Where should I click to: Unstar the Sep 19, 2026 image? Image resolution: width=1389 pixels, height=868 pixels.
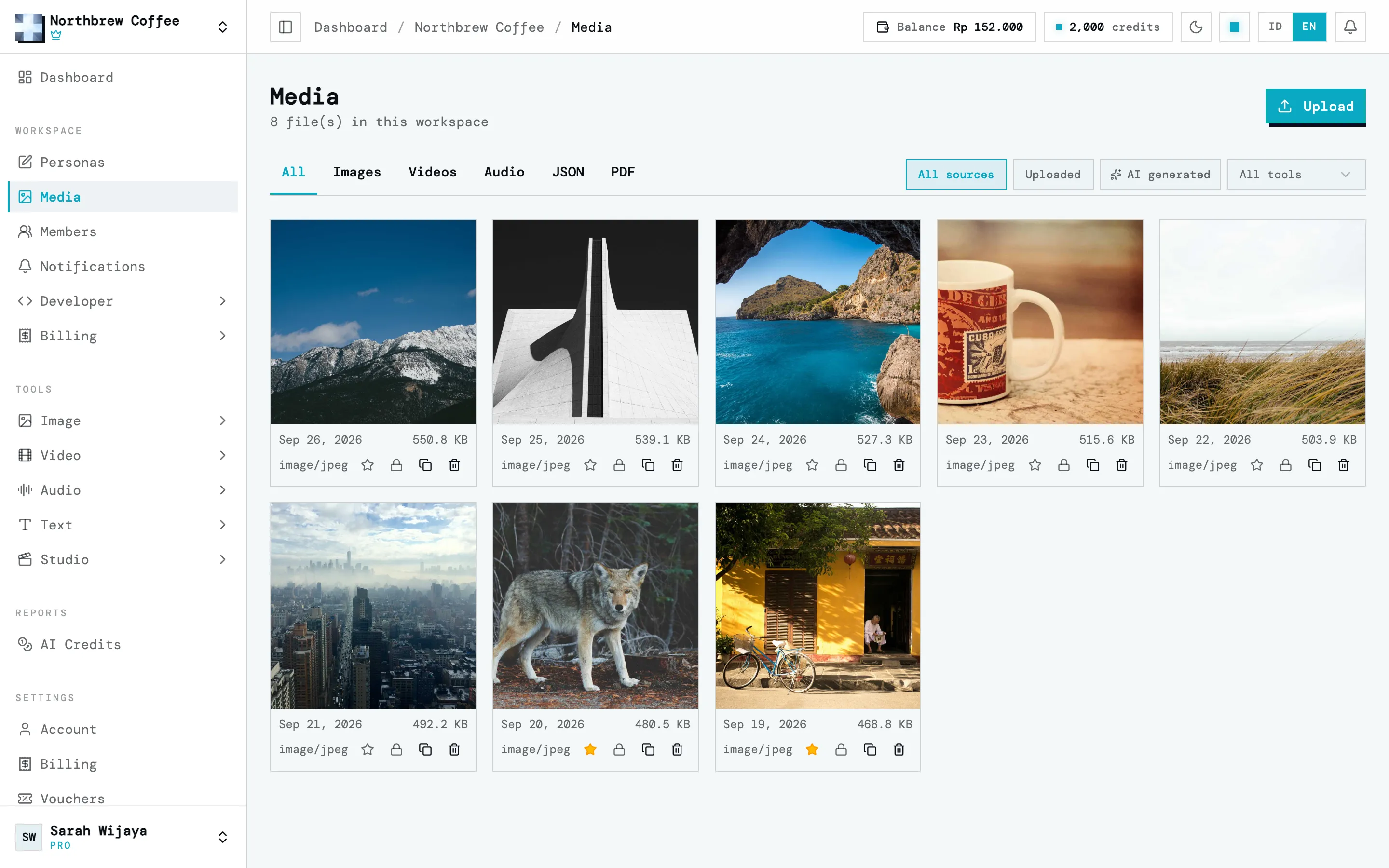pyautogui.click(x=812, y=749)
